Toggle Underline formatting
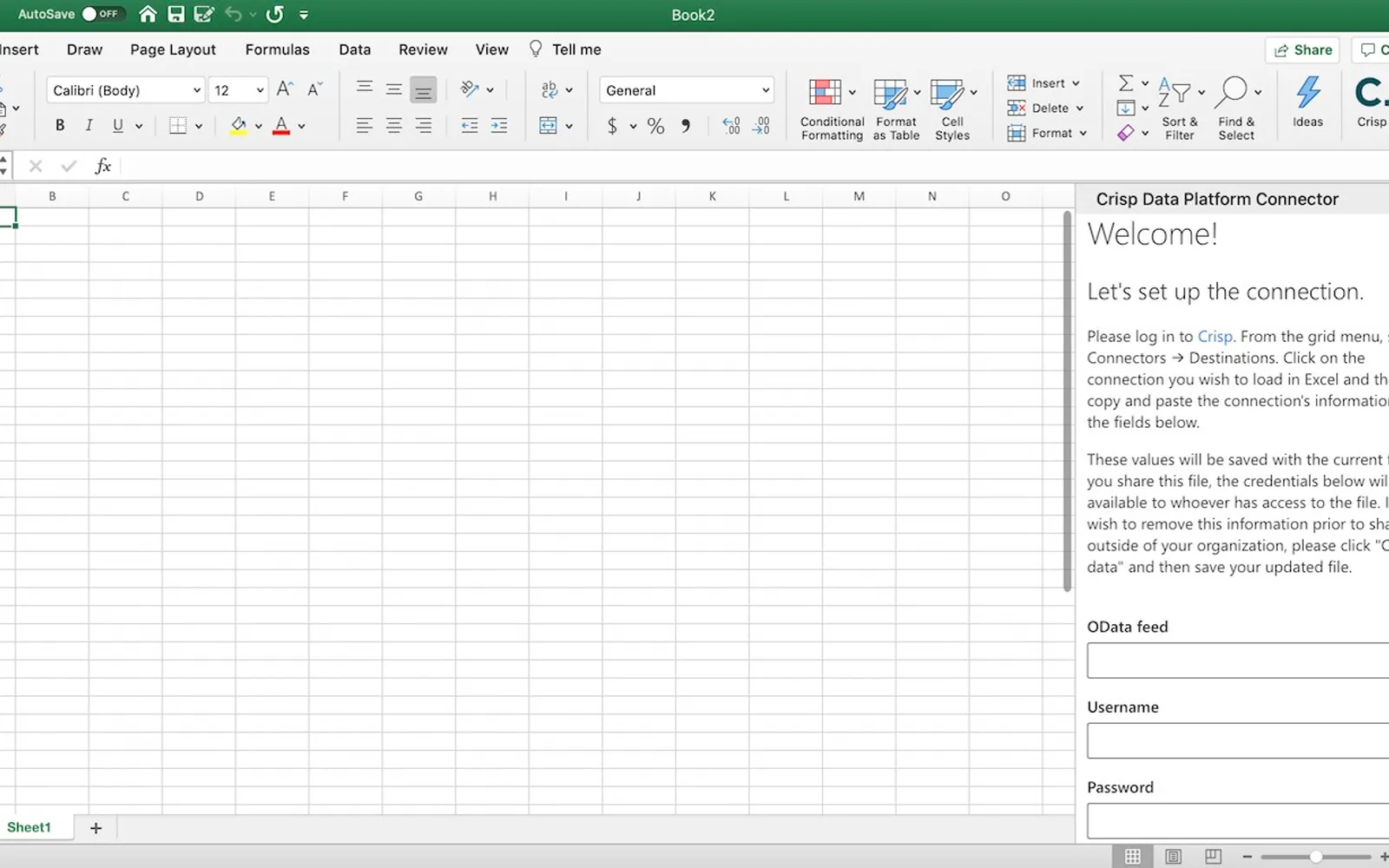This screenshot has height=868, width=1389. coord(118,125)
